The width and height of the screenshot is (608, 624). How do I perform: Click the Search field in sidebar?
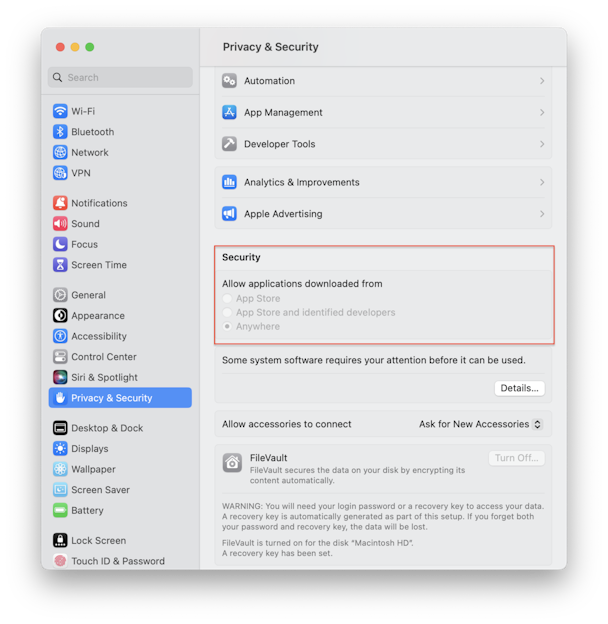click(120, 77)
